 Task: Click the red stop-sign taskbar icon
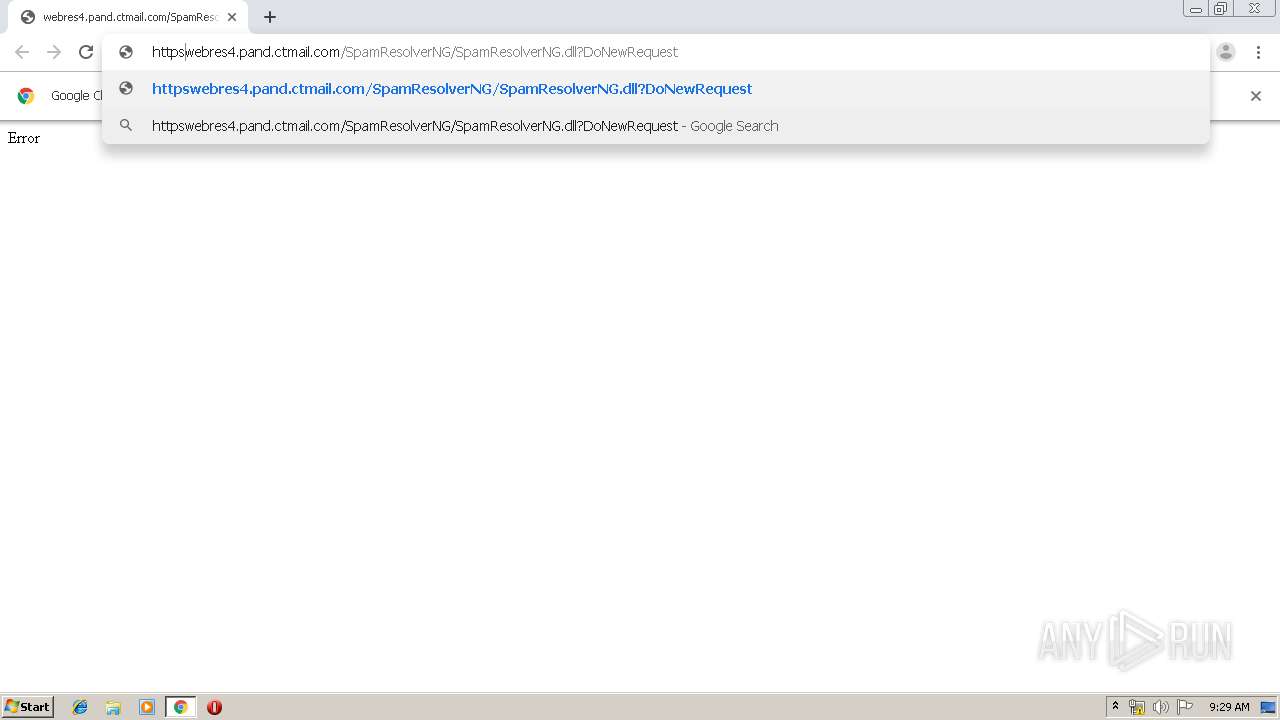[214, 707]
